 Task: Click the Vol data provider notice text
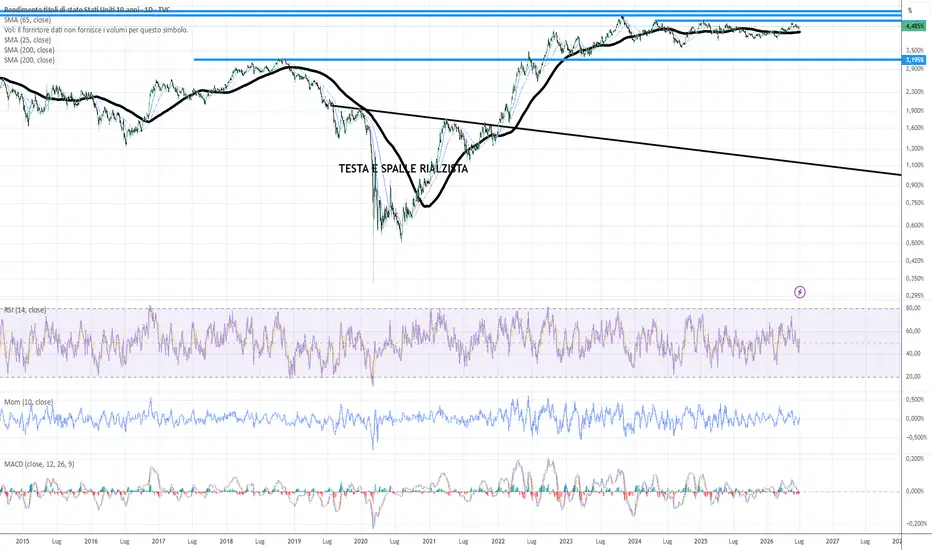(x=96, y=30)
